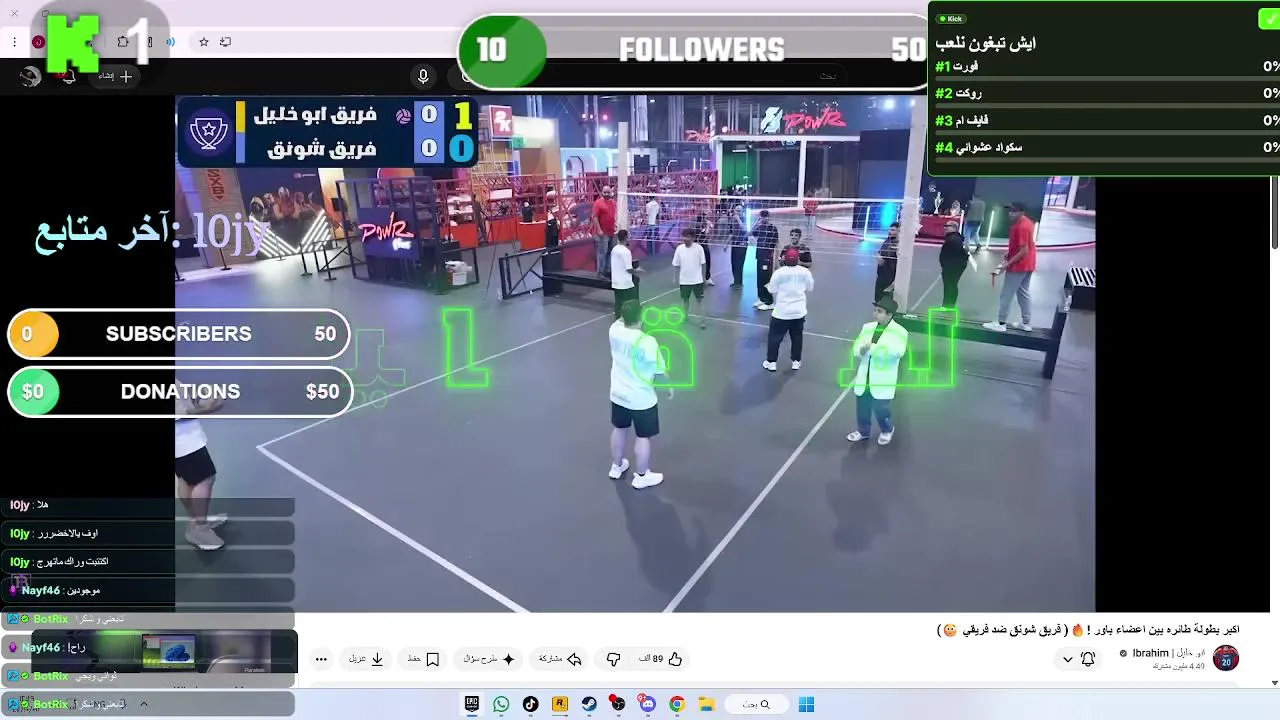Switch to Chrome in the taskbar
Screen dimensions: 1280x720
pyautogui.click(x=676, y=704)
